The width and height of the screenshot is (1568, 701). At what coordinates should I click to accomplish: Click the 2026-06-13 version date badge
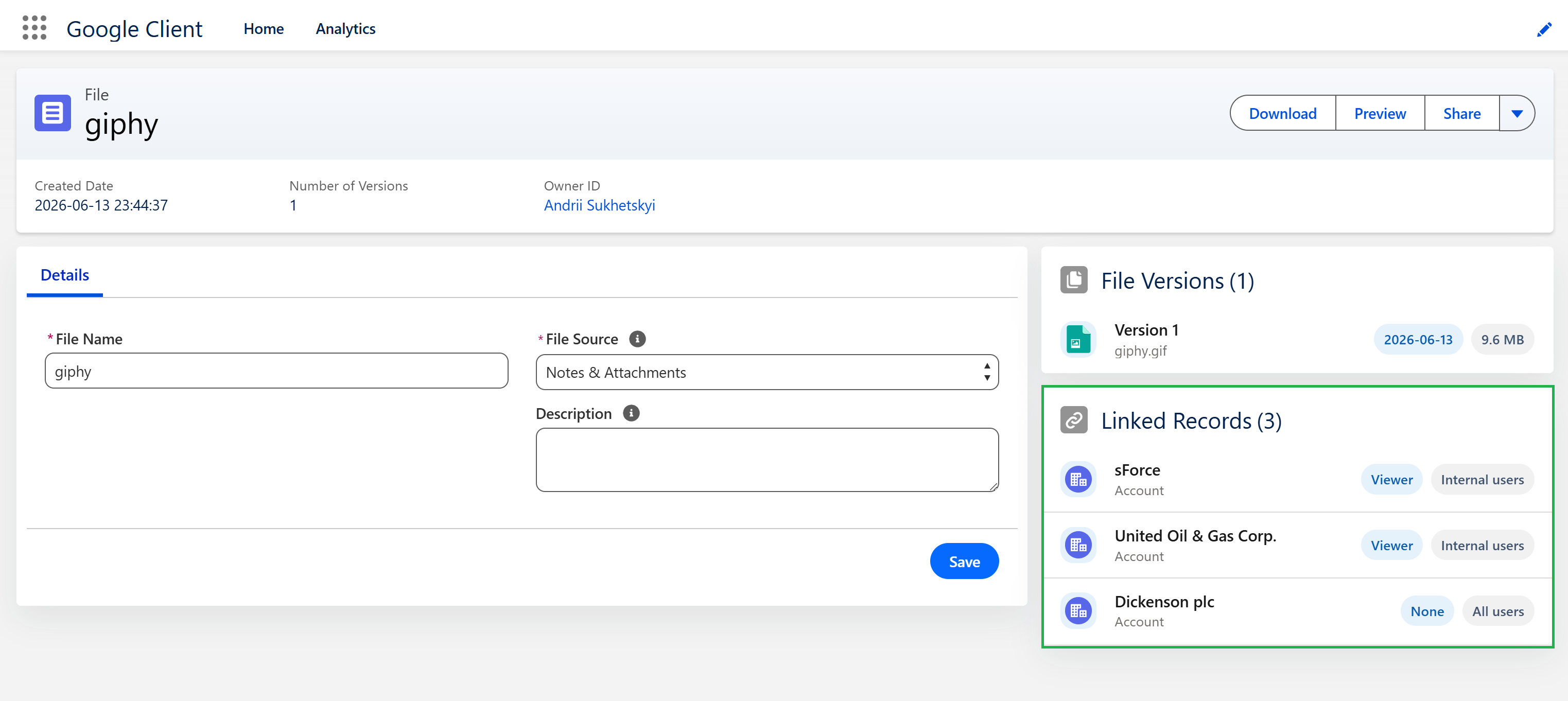click(x=1418, y=340)
